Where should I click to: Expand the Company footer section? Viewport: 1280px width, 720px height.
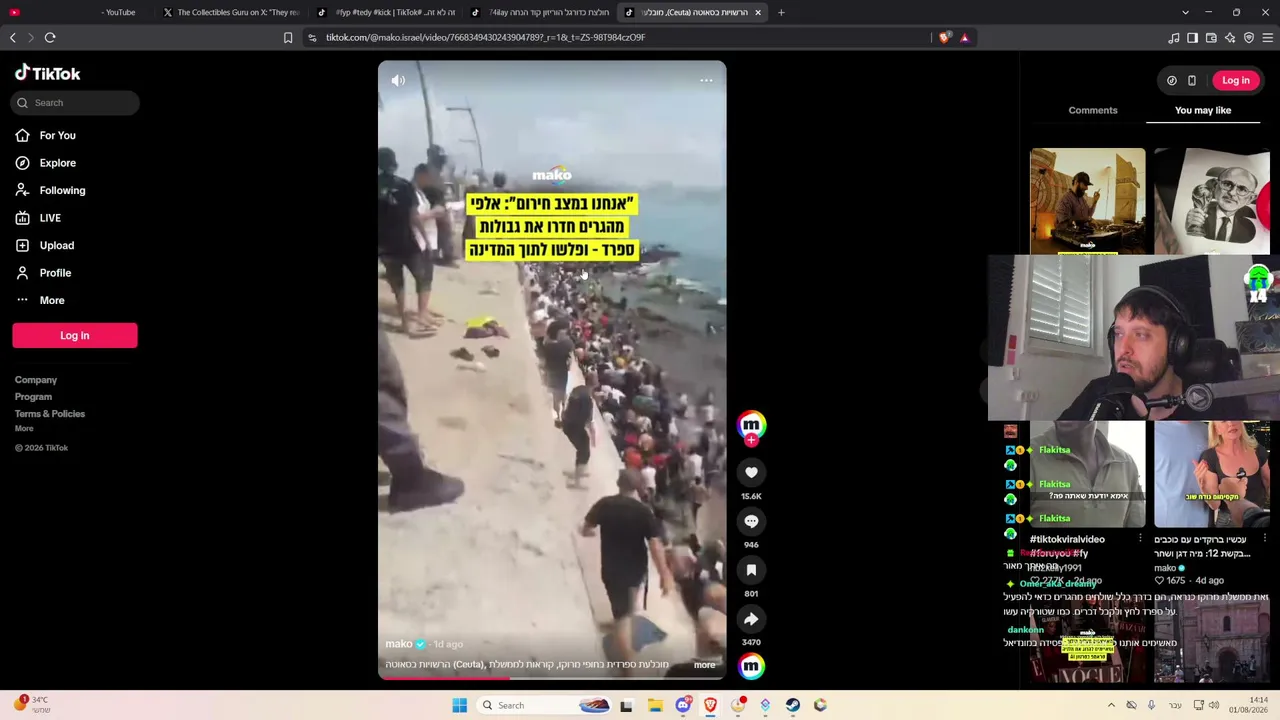pyautogui.click(x=36, y=380)
